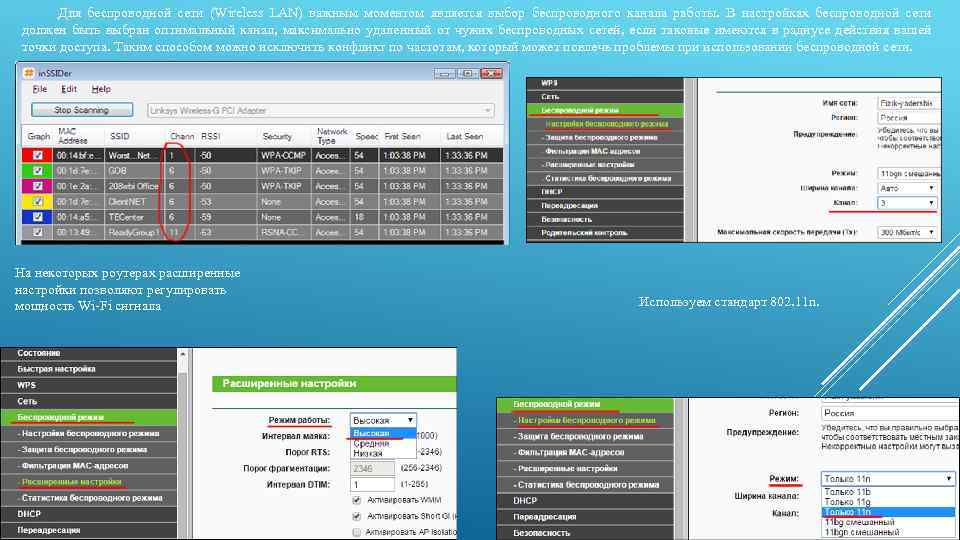Close the inSSIDer window

point(491,73)
